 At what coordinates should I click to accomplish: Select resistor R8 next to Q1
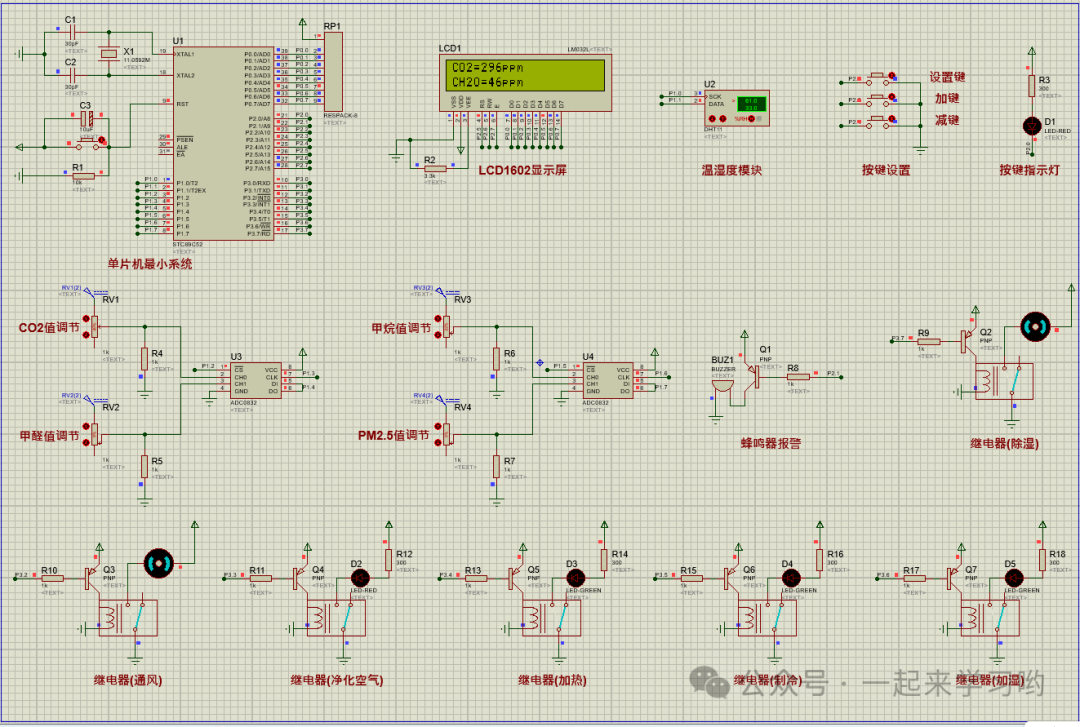point(798,377)
